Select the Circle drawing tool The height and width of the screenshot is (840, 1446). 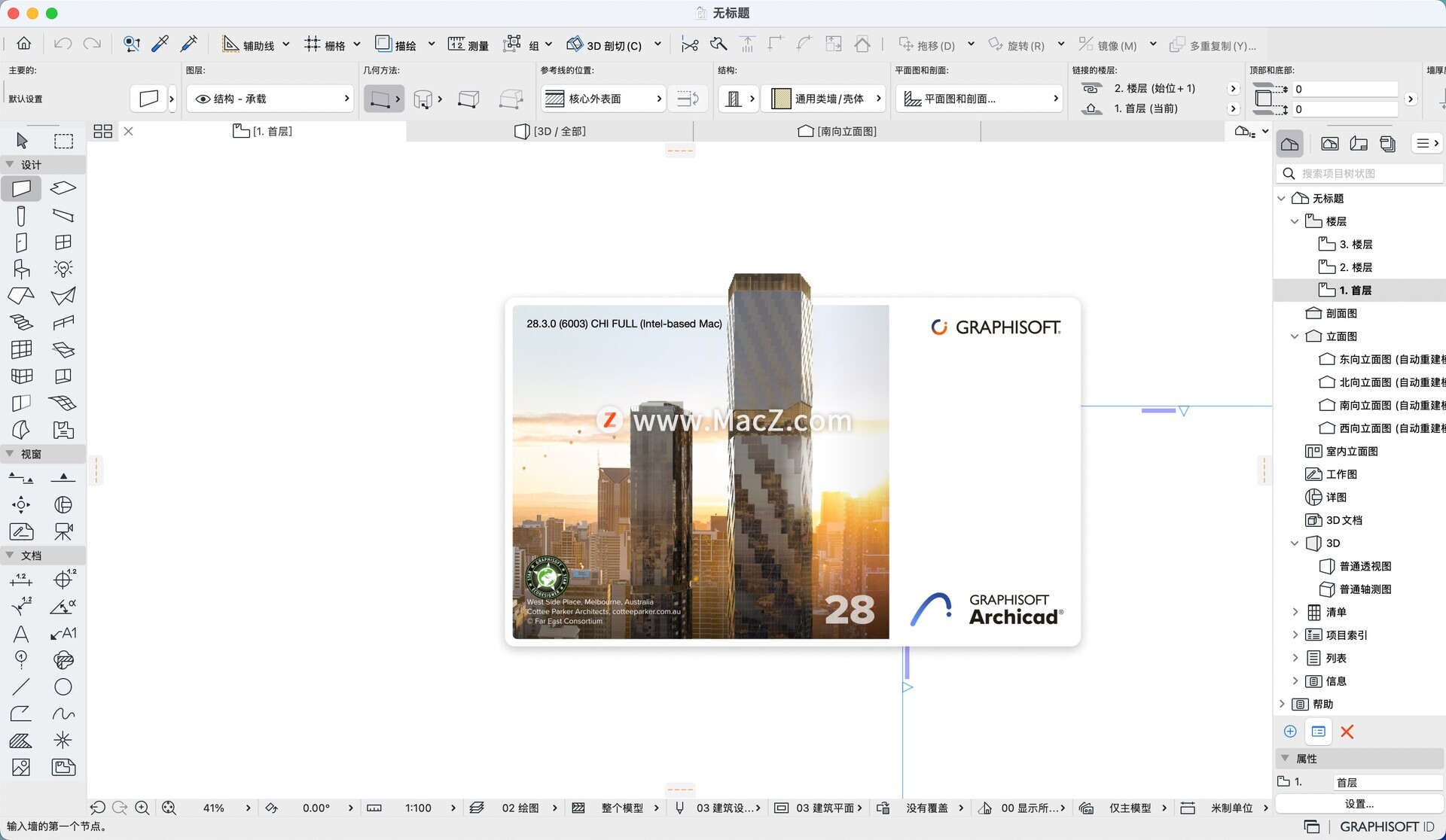[63, 687]
